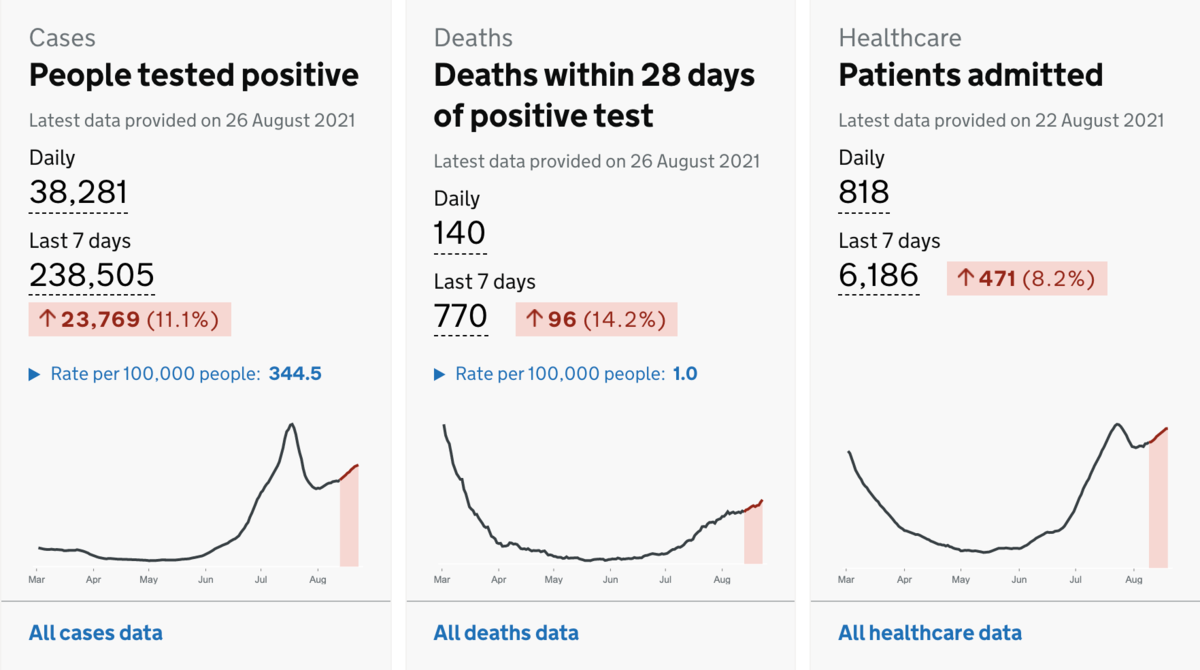Click the Deaths within 28 days heading
The width and height of the screenshot is (1200, 670).
point(594,95)
